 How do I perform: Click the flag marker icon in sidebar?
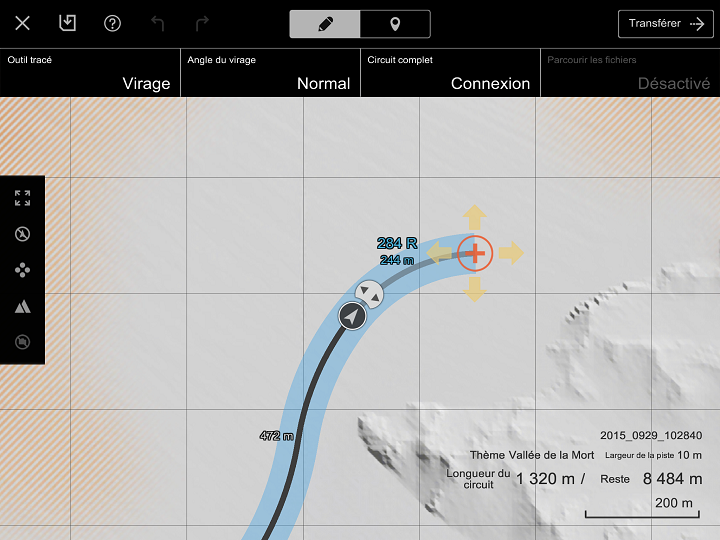pyautogui.click(x=22, y=342)
